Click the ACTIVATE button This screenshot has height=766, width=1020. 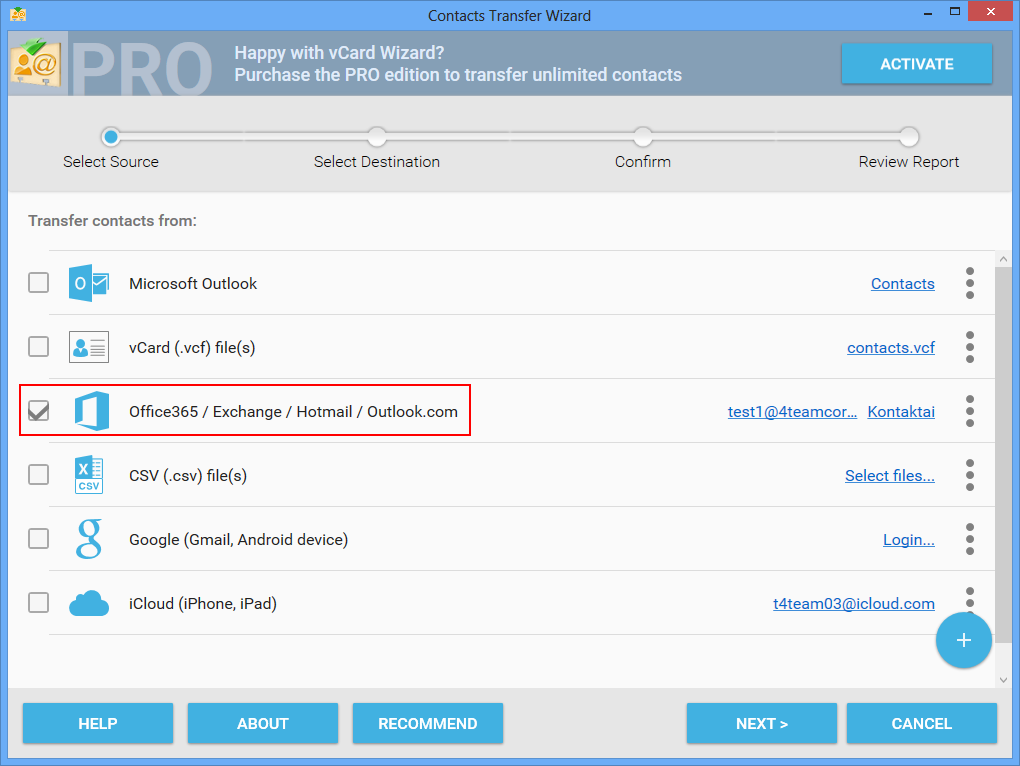[x=917, y=64]
